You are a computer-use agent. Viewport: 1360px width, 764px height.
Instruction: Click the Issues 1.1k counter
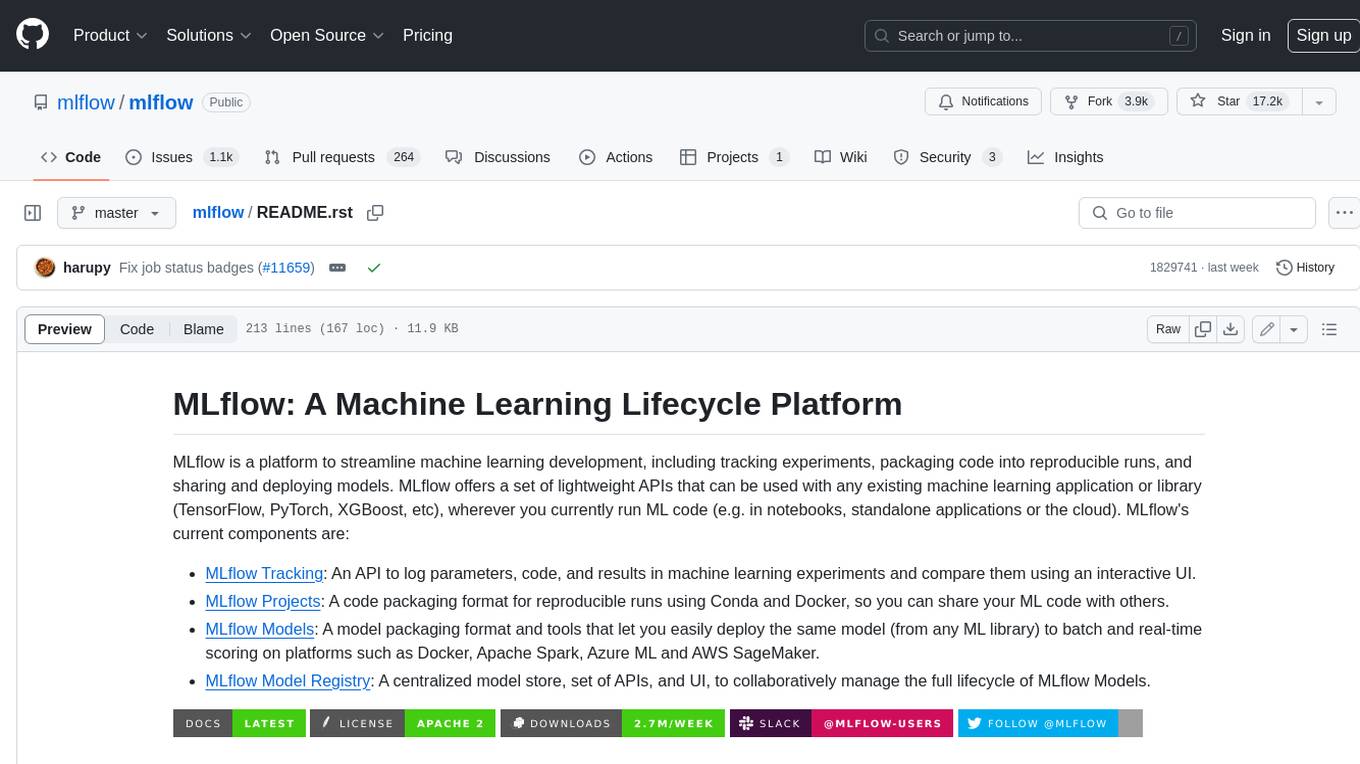coord(220,157)
